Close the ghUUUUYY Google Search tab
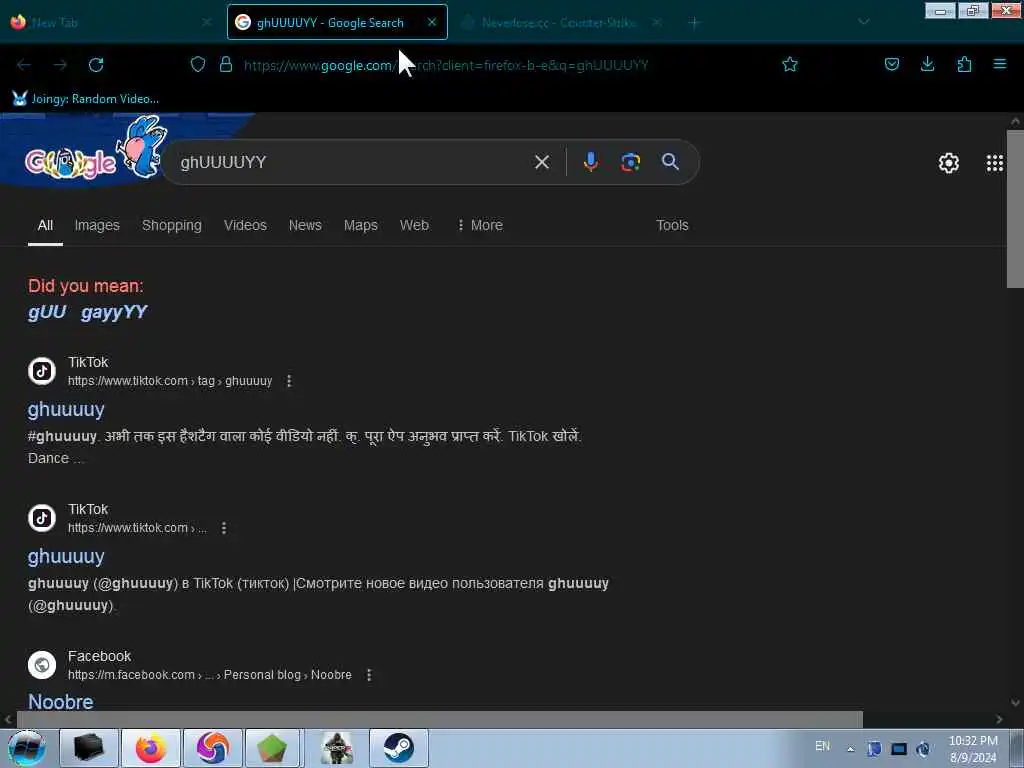Image resolution: width=1024 pixels, height=768 pixels. [432, 22]
